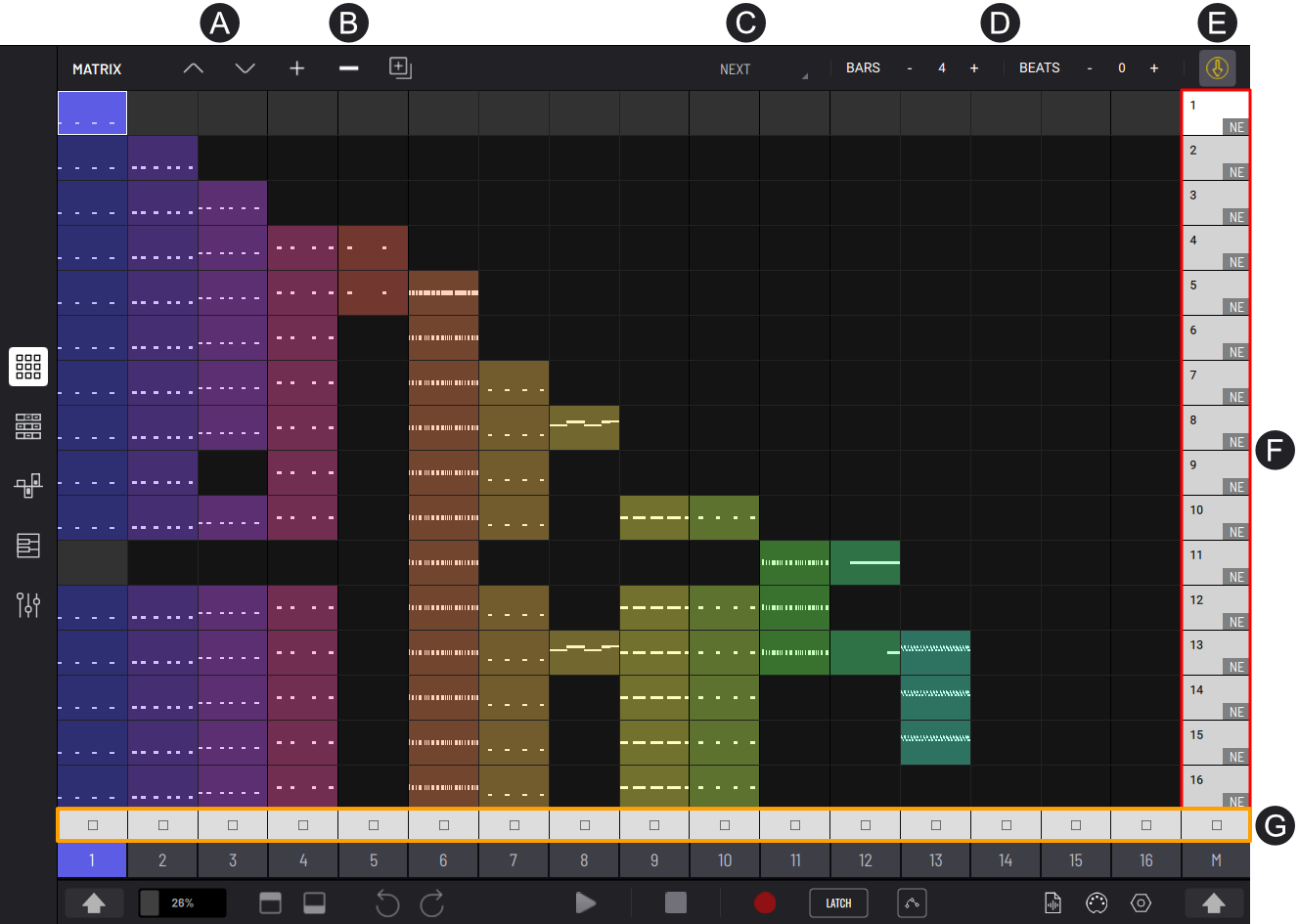Viewport: 1299px width, 924px height.
Task: Click the stop square above track 12
Action: point(866,825)
